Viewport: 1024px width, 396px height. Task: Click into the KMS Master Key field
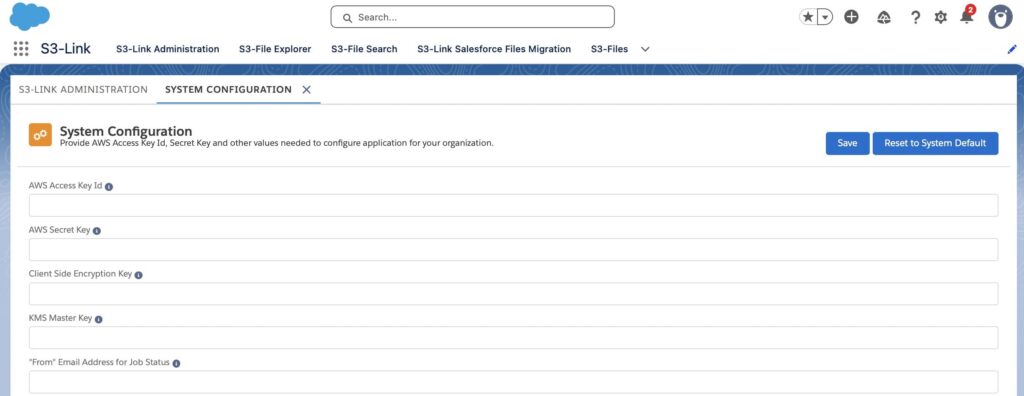[x=513, y=338]
